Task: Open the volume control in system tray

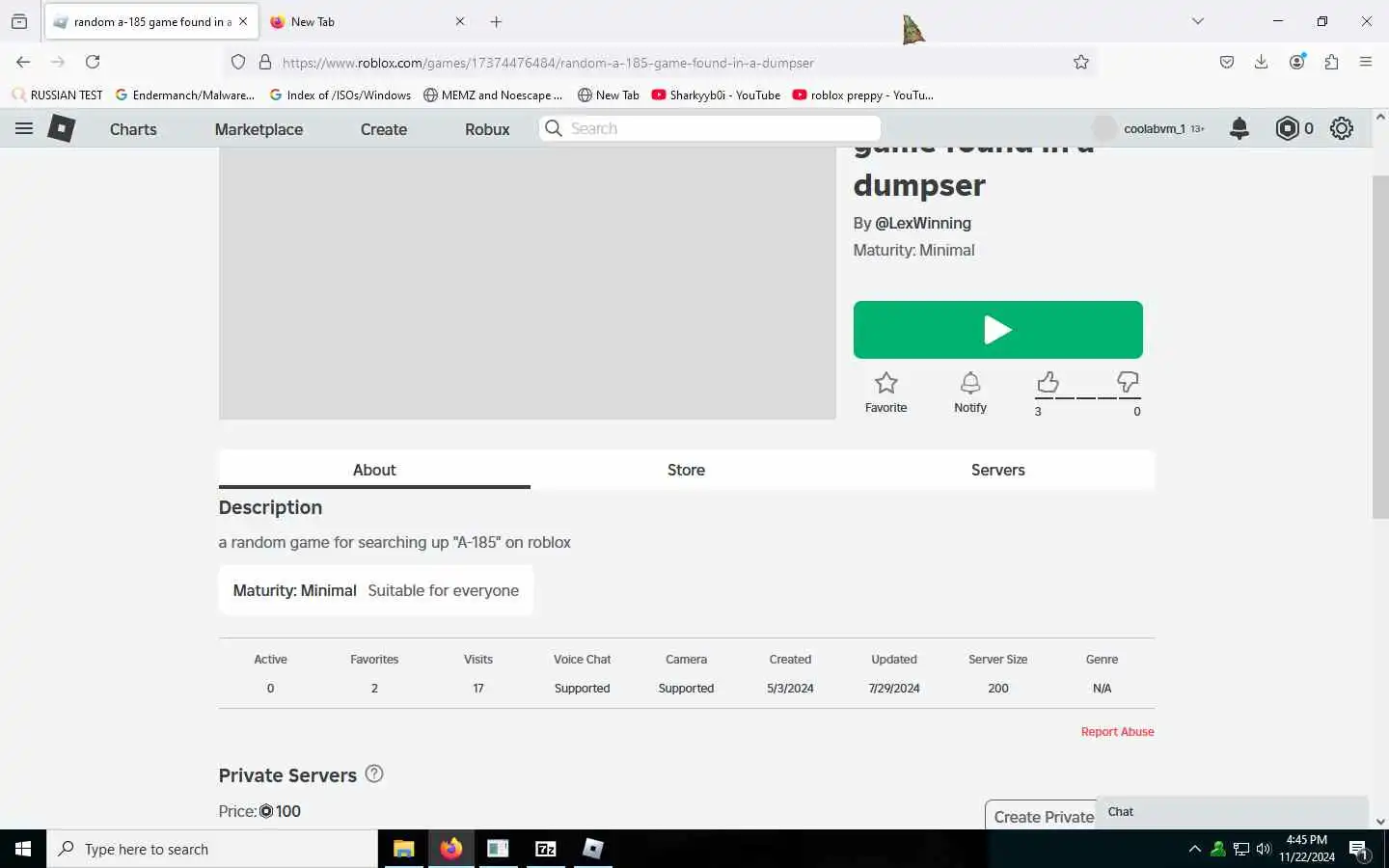Action: coord(1264,849)
